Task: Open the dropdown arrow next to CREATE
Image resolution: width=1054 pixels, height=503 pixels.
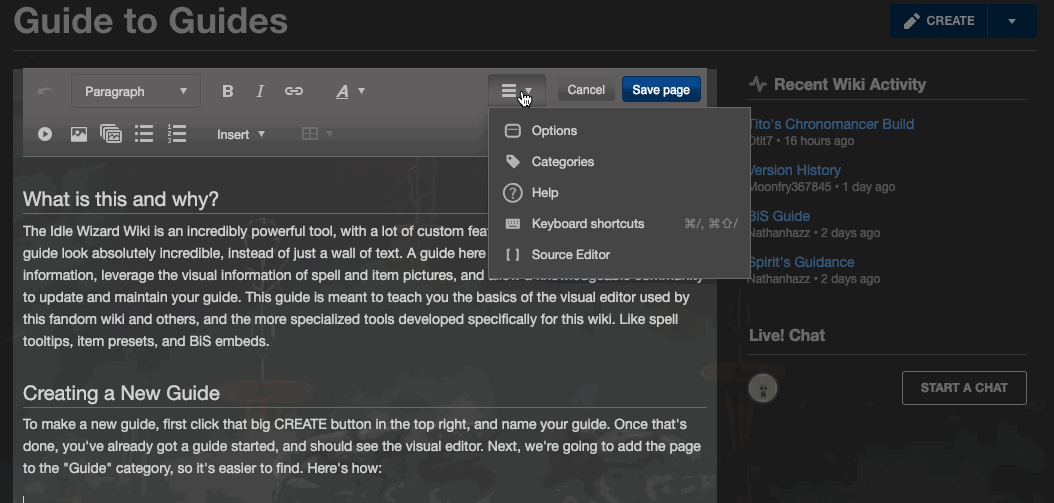Action: pyautogui.click(x=1012, y=21)
